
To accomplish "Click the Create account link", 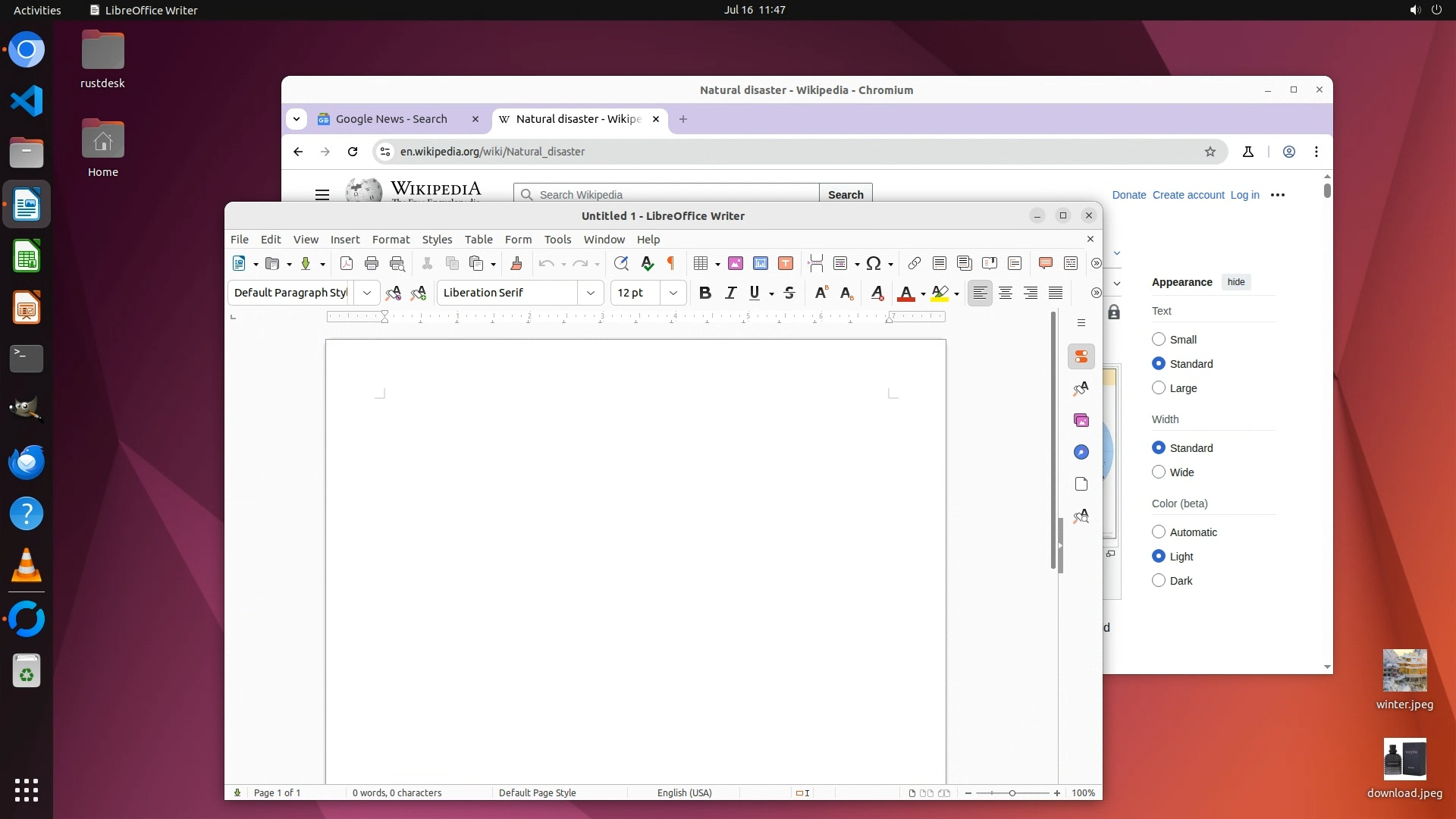I will 1188,195.
